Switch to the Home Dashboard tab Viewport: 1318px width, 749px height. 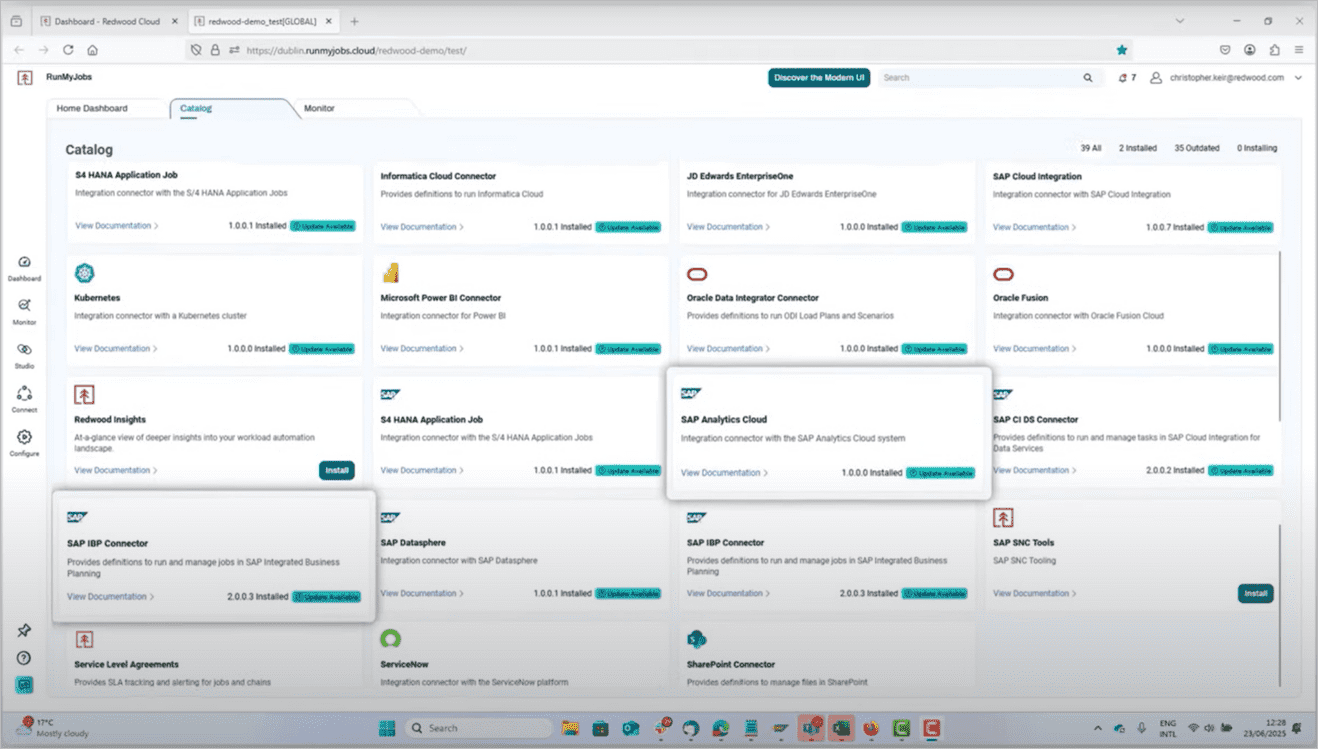92,108
